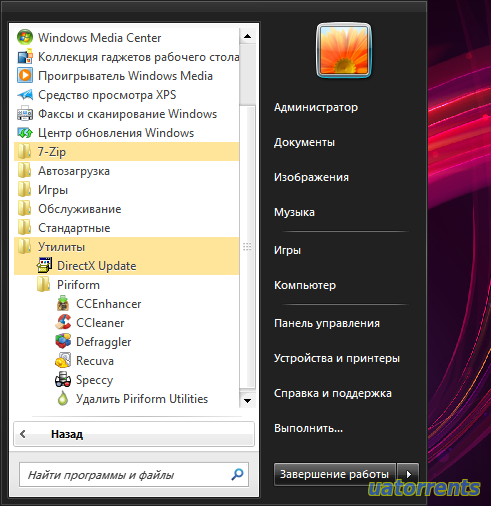Screen dimensions: 491x506
Task: Open the Windows Media player icon (Проигрыватель Windows Media)
Action: (x=25, y=75)
